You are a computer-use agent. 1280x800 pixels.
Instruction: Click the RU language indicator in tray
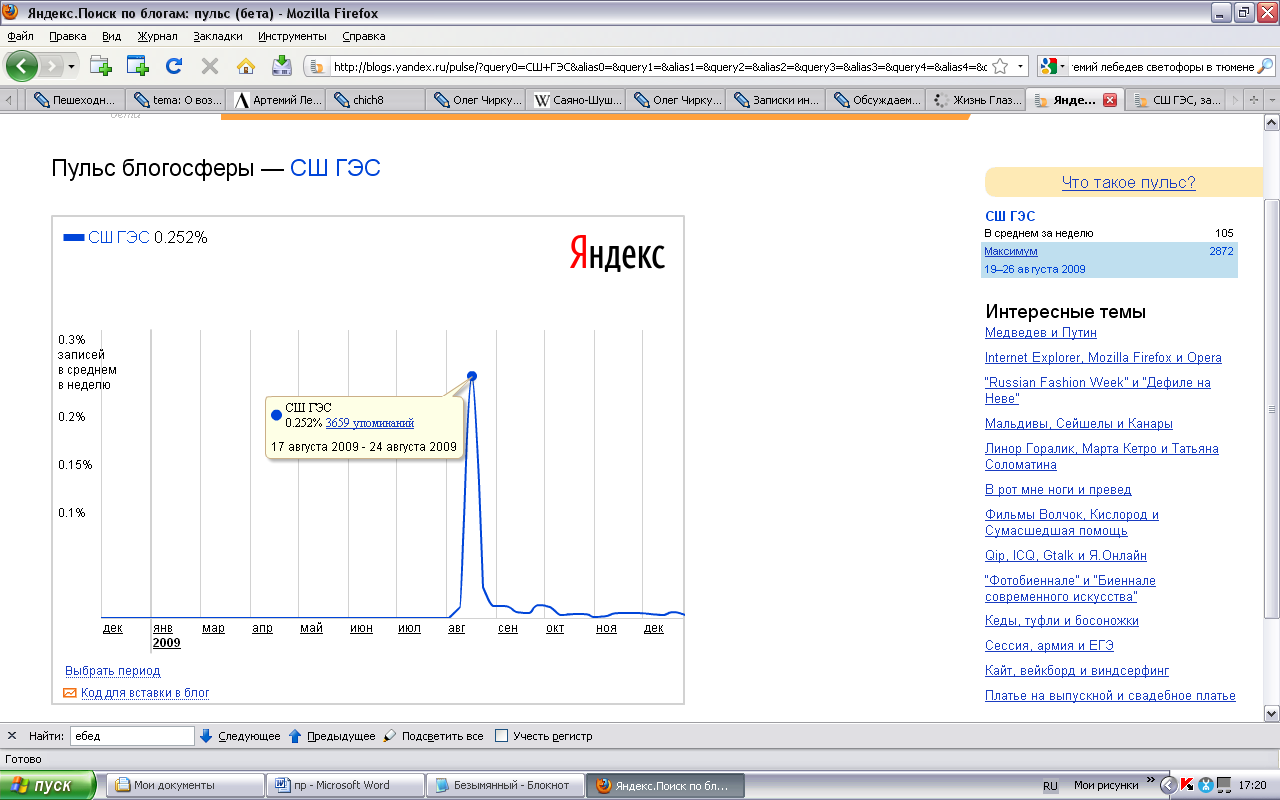[x=1051, y=786]
